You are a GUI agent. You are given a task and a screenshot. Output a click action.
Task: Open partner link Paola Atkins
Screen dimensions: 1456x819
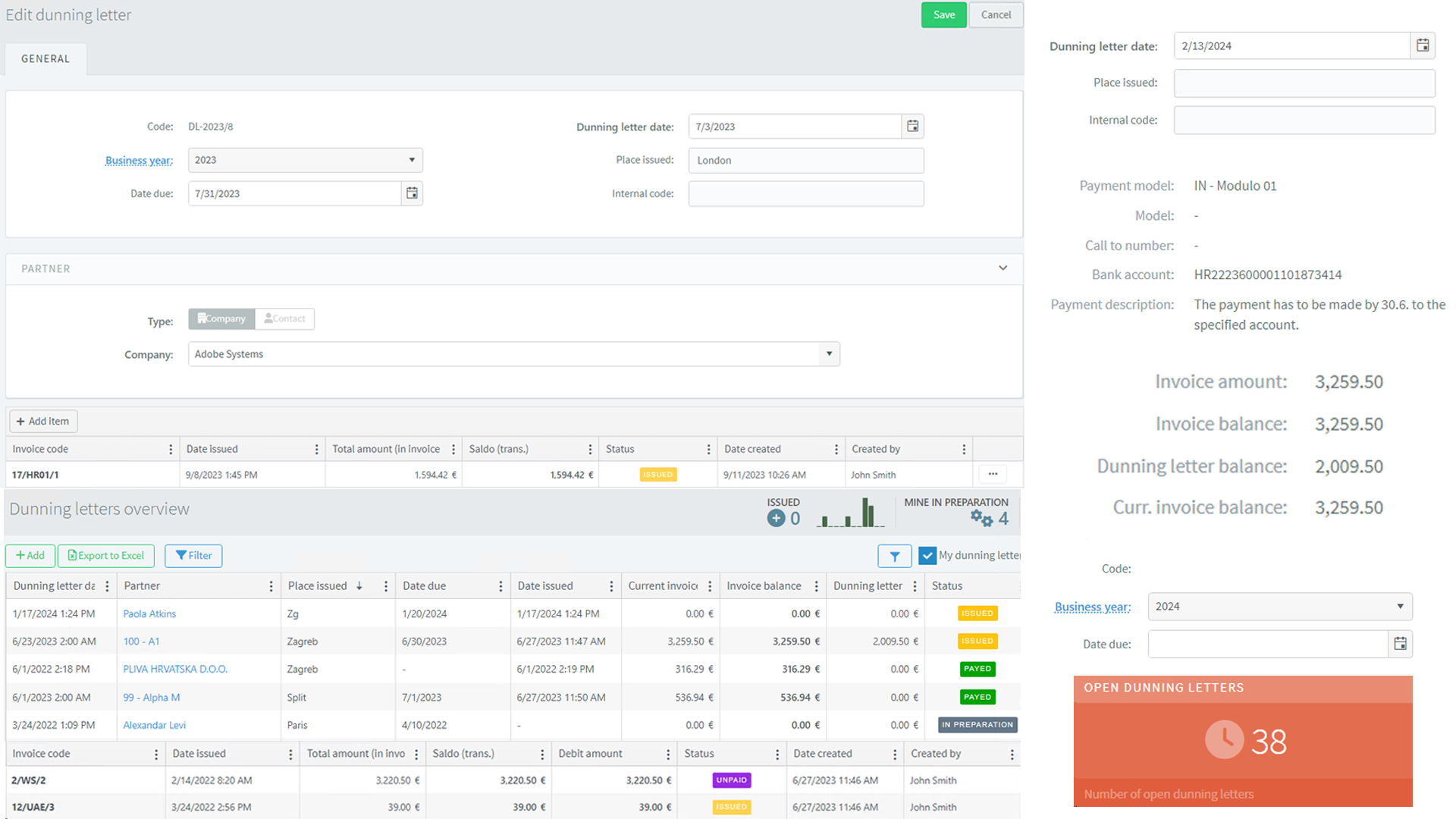149,614
